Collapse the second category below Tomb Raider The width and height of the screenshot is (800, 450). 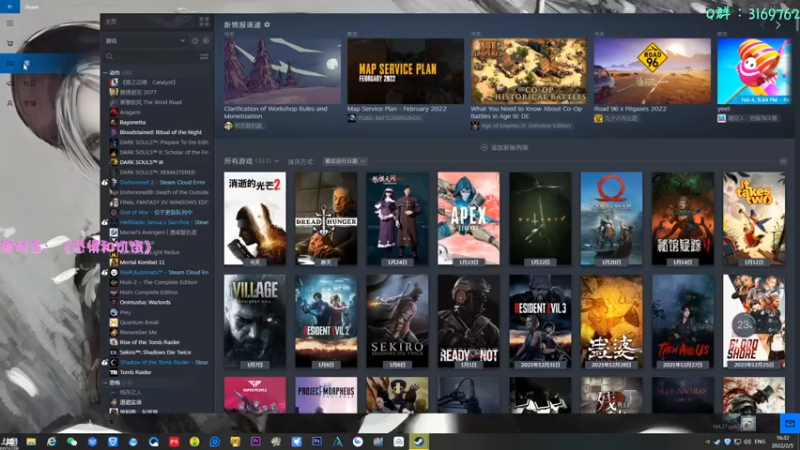pyautogui.click(x=106, y=382)
